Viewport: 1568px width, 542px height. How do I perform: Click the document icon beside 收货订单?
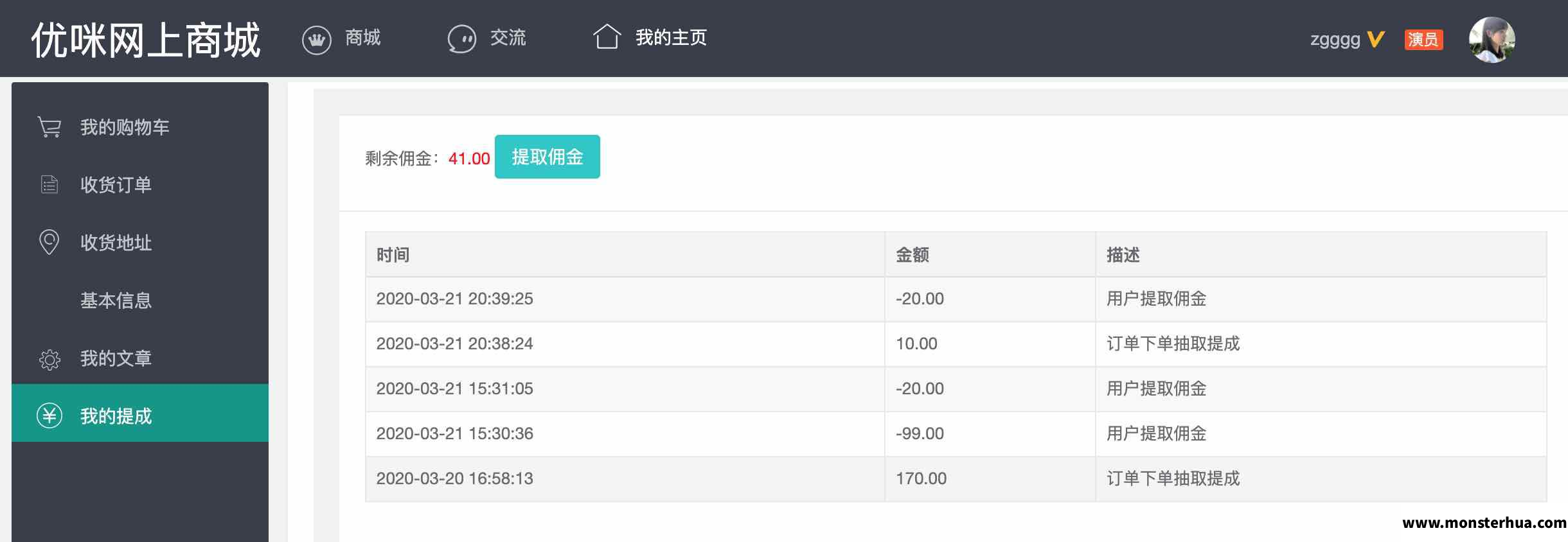pos(49,185)
